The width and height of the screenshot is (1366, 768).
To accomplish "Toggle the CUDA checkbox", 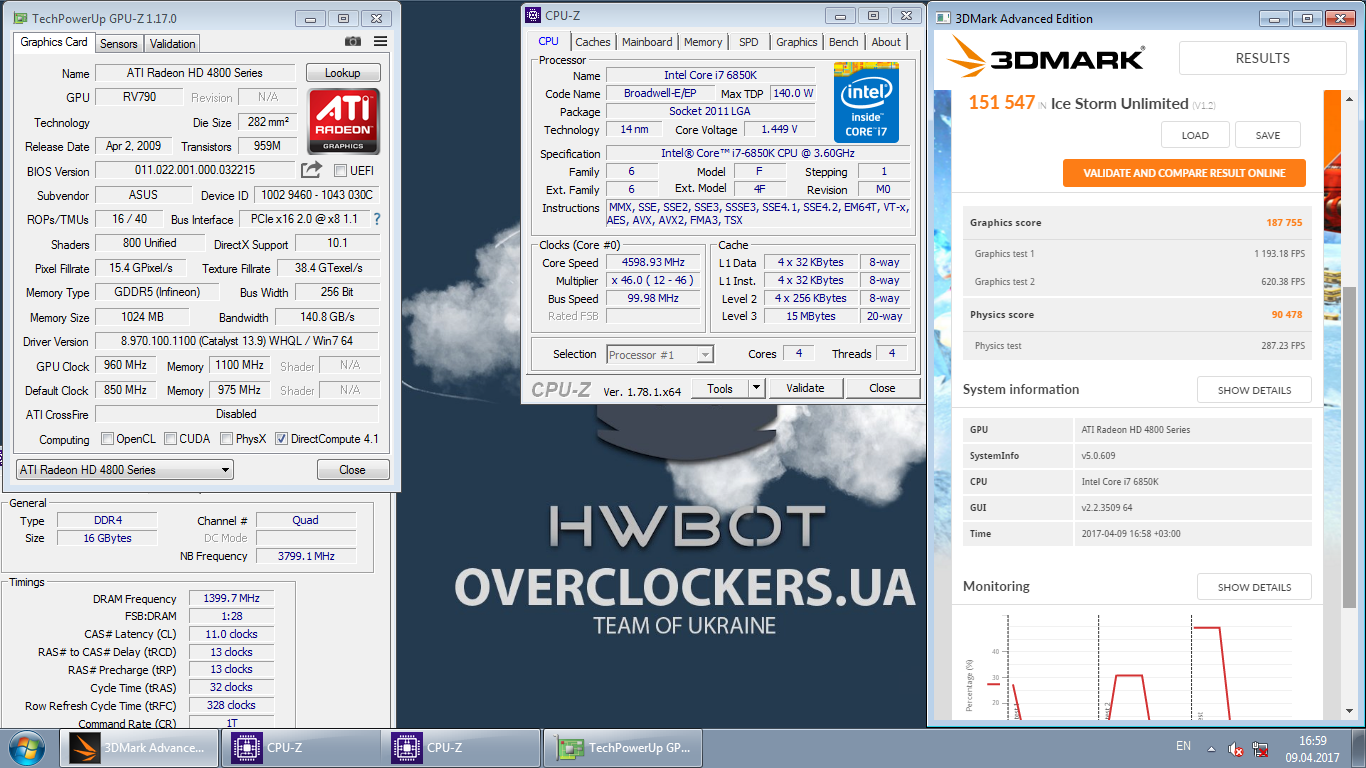I will 171,439.
